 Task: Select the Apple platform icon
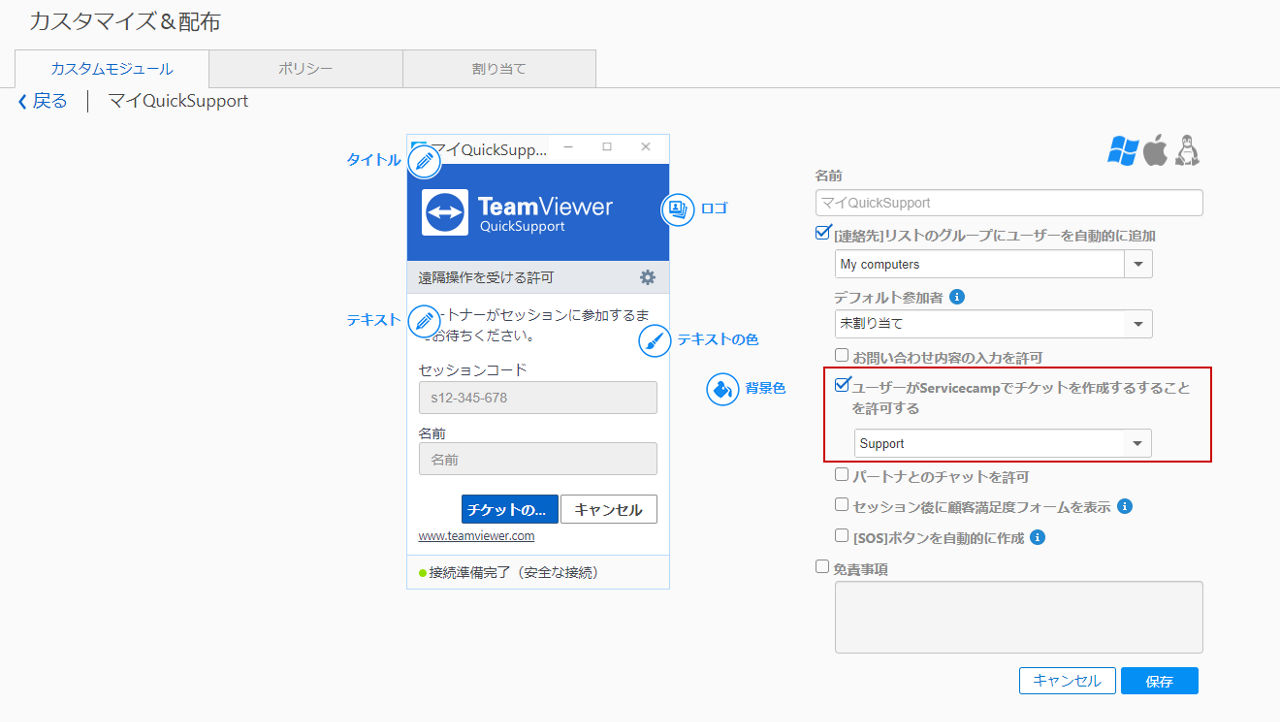(1155, 150)
